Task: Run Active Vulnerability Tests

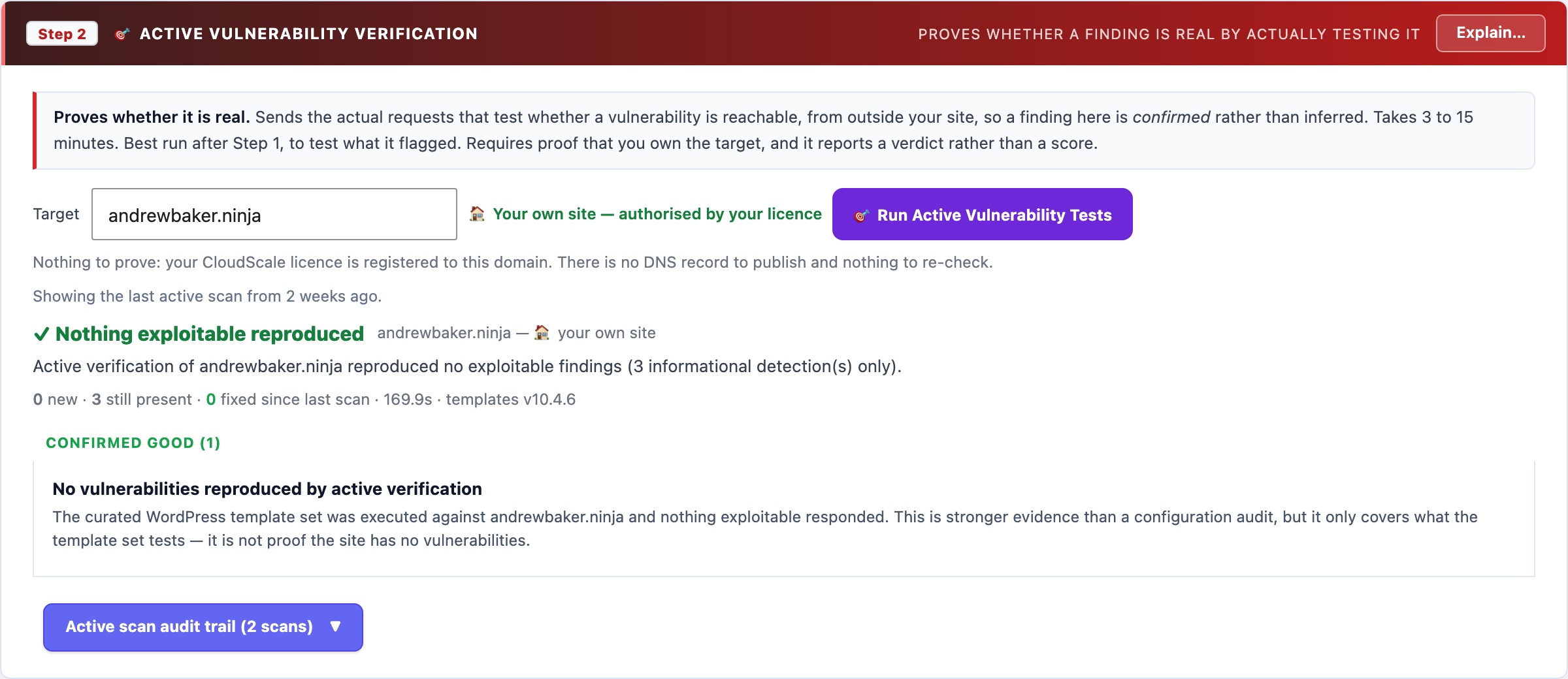Action: coord(982,215)
